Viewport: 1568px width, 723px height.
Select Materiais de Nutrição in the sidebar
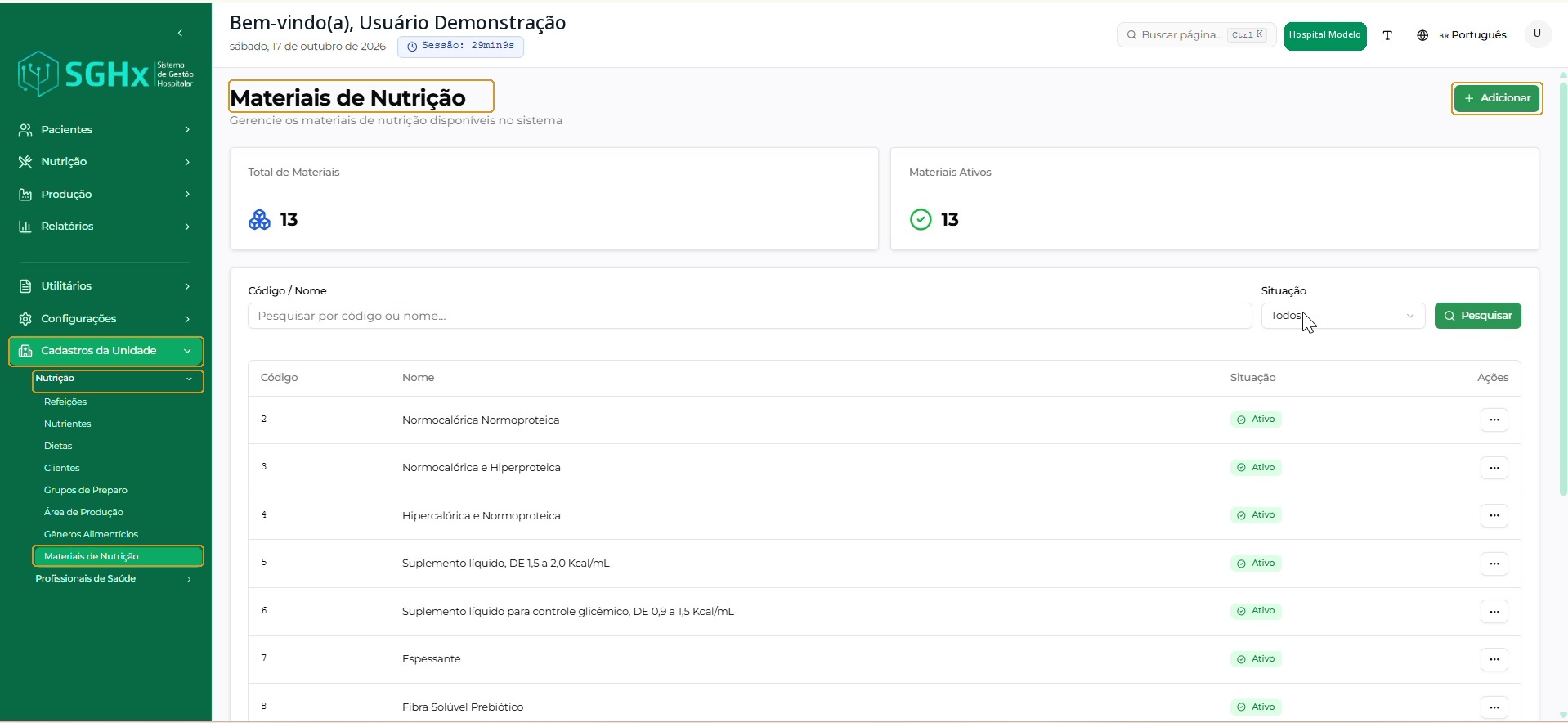118,557
